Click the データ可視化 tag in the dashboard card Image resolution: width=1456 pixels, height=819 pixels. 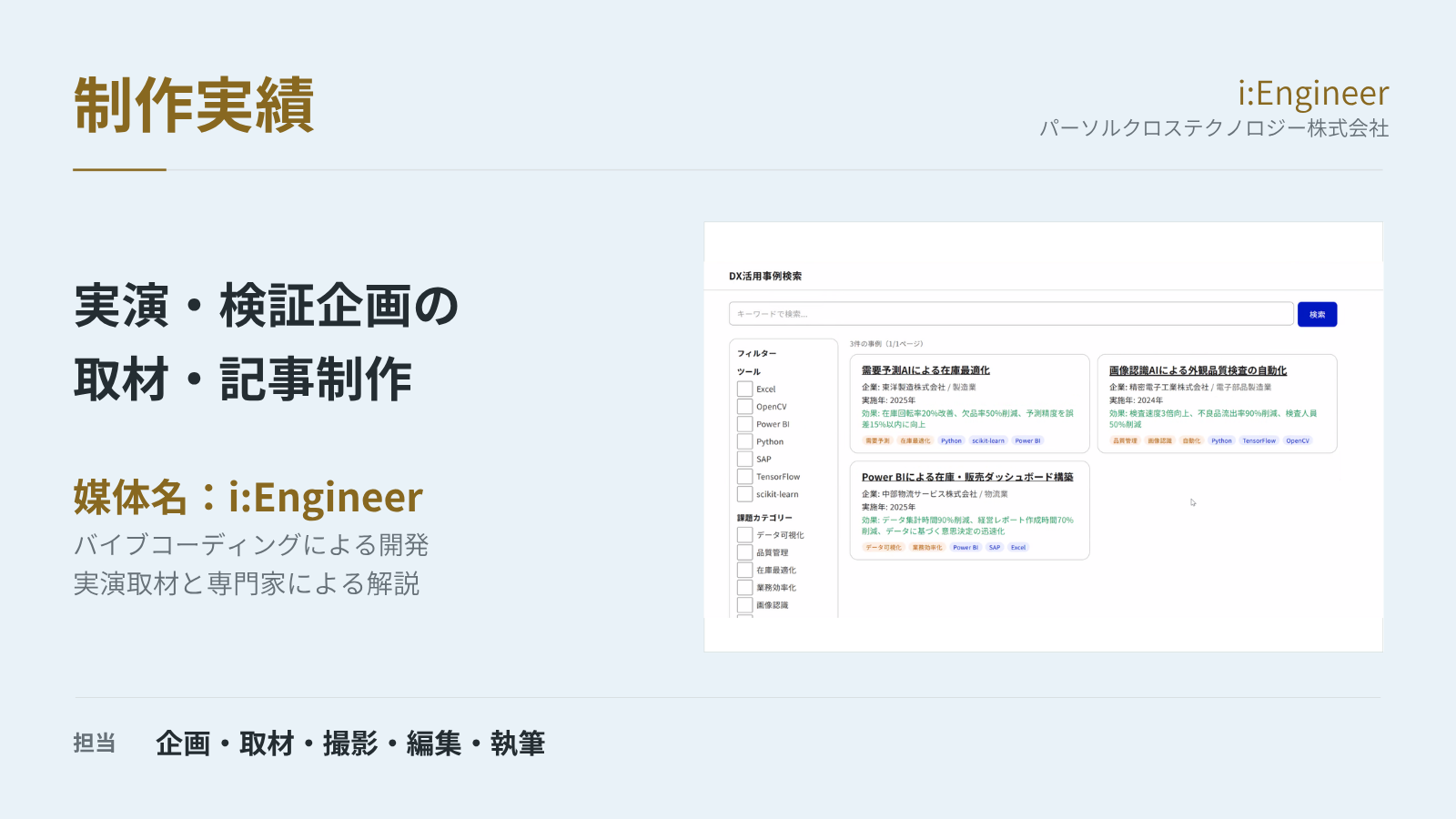[x=883, y=548]
